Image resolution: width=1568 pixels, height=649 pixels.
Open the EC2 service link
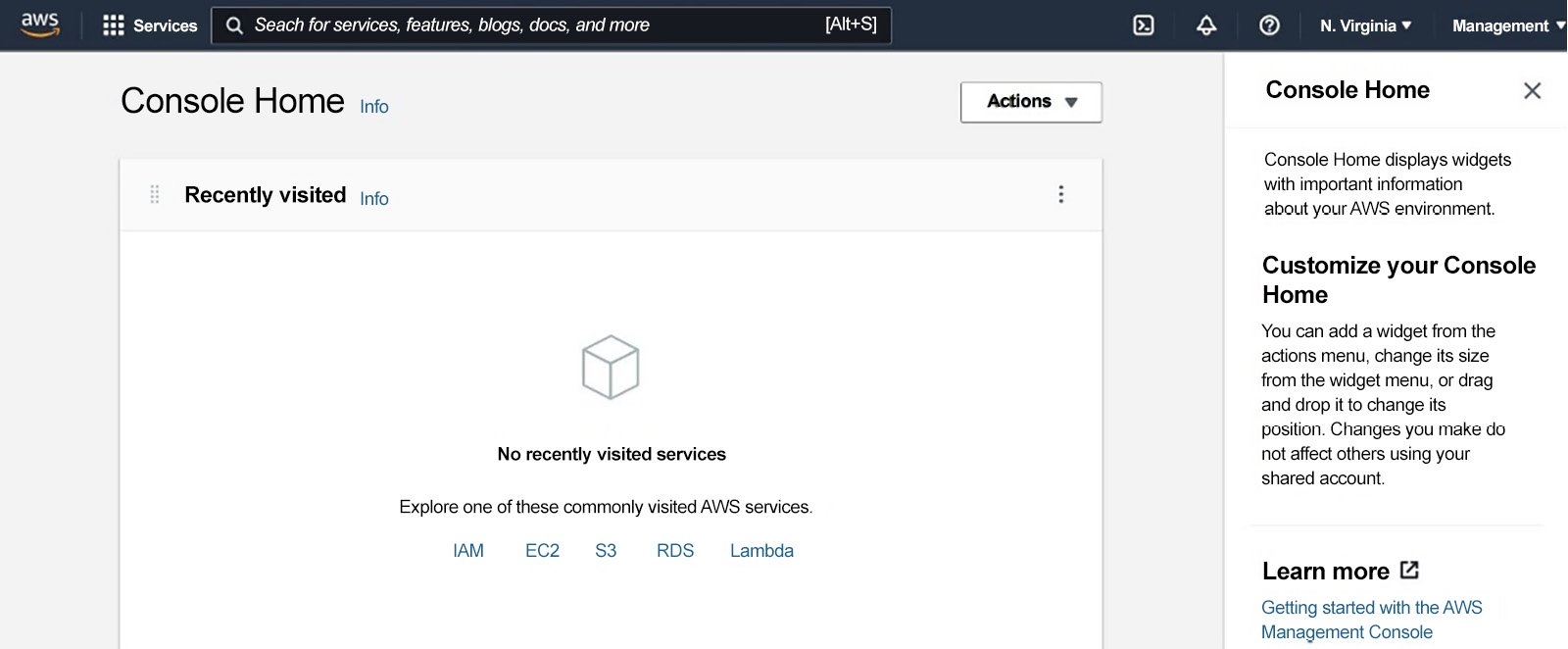(542, 551)
